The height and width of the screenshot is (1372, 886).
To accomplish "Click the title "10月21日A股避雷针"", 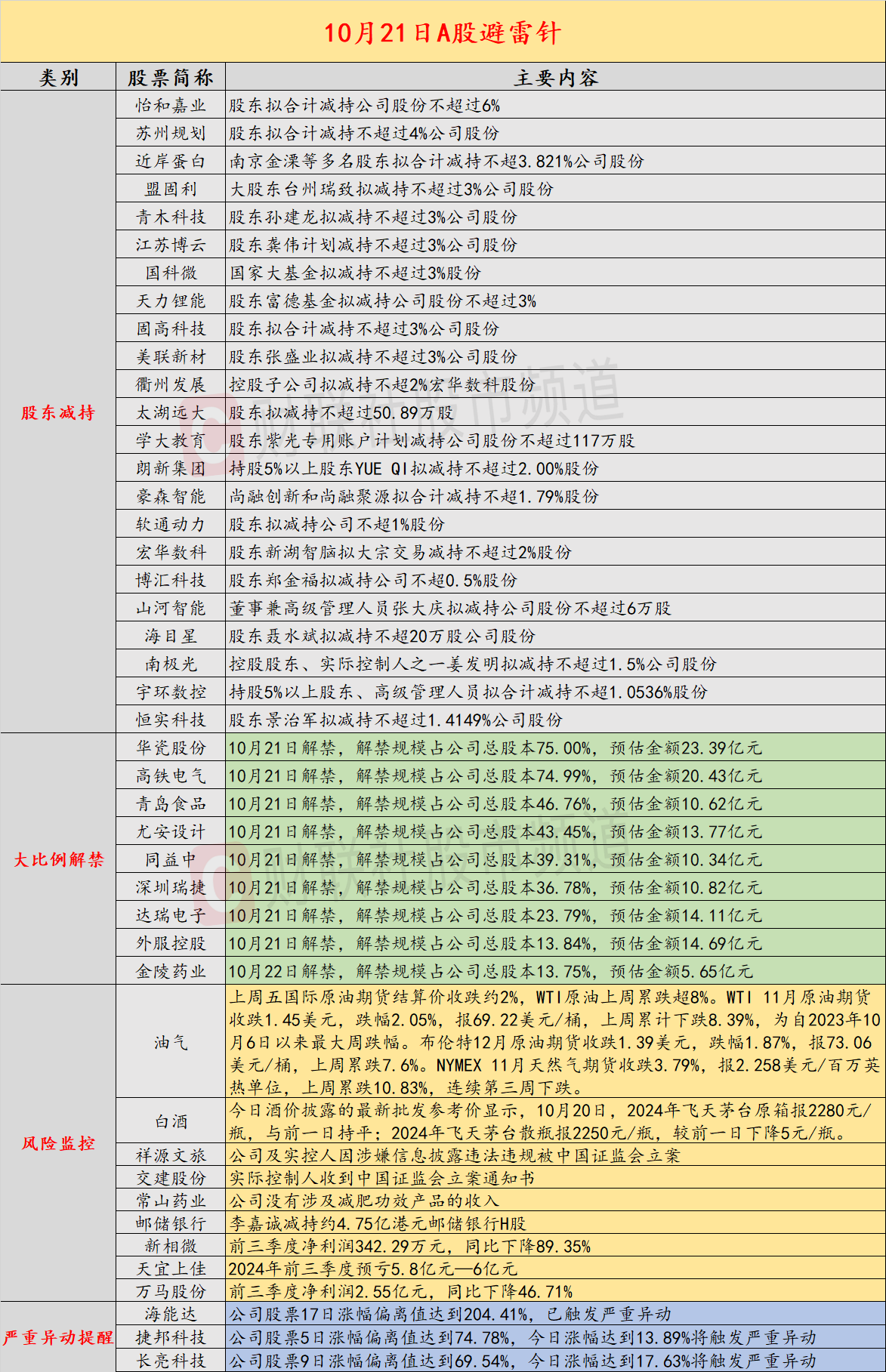I will tap(443, 32).
